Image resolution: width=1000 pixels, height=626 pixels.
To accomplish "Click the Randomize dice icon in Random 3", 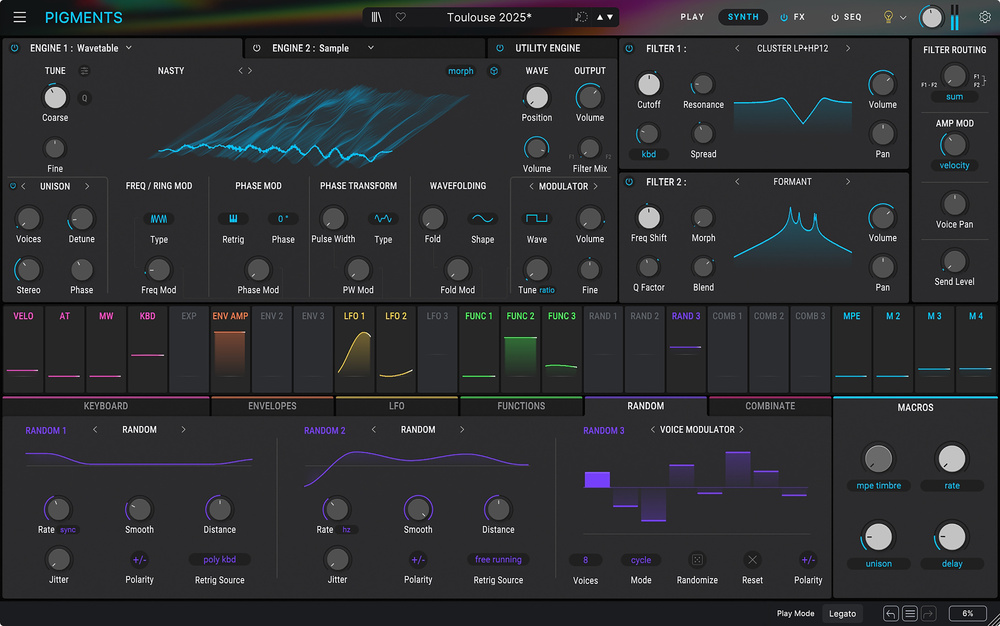I will pos(697,560).
